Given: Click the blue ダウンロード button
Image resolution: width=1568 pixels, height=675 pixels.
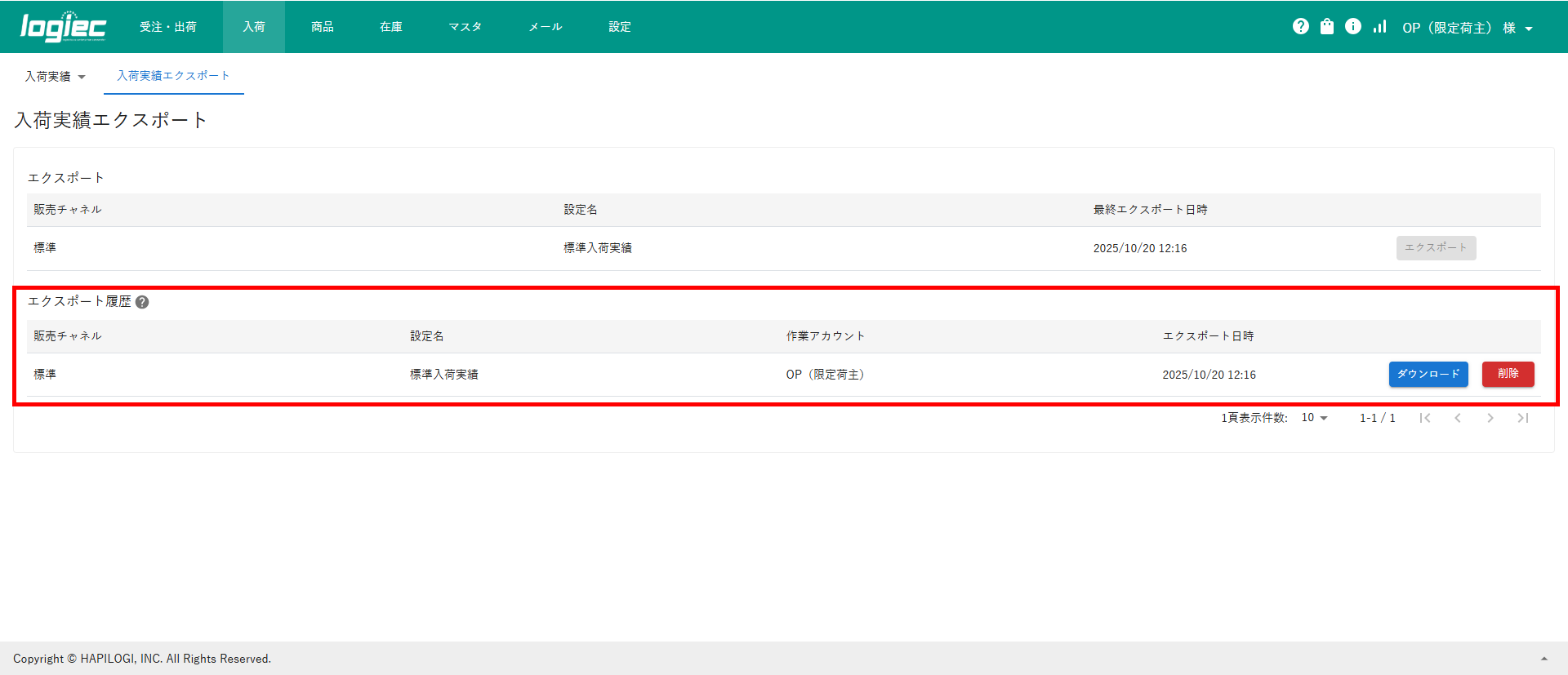Looking at the screenshot, I should click(1428, 374).
